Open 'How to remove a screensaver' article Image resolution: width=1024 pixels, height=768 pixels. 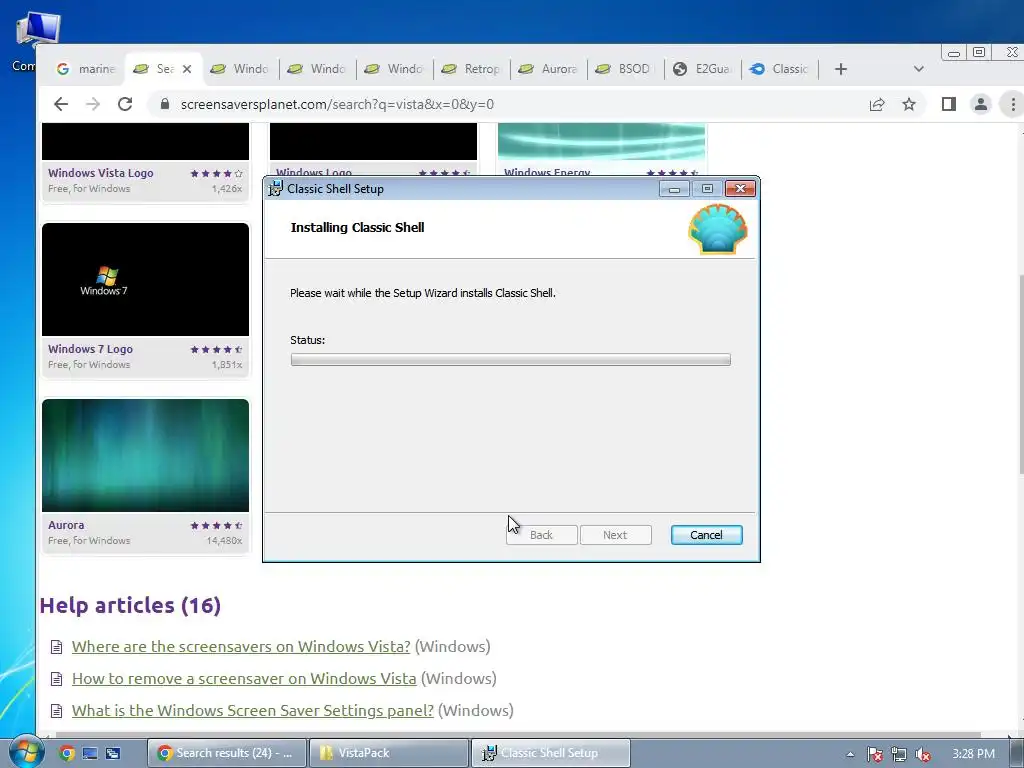[x=244, y=679]
